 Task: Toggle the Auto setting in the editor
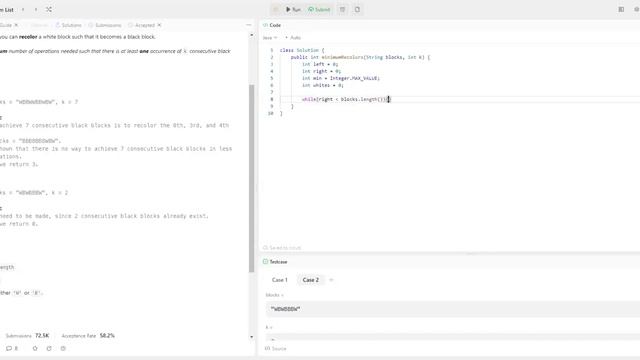click(x=293, y=38)
